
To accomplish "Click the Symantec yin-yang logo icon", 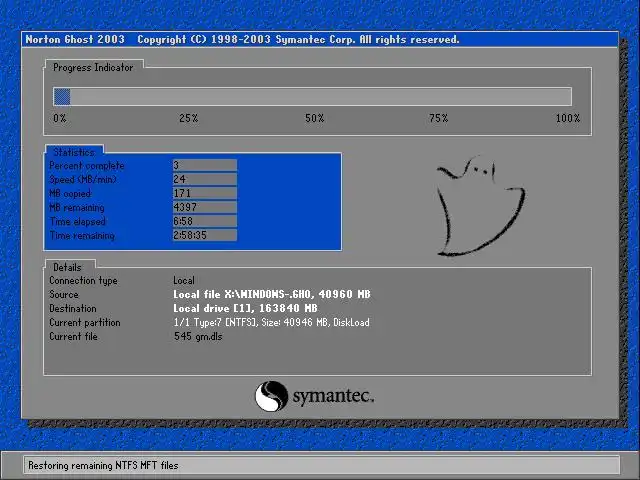I will (x=271, y=396).
